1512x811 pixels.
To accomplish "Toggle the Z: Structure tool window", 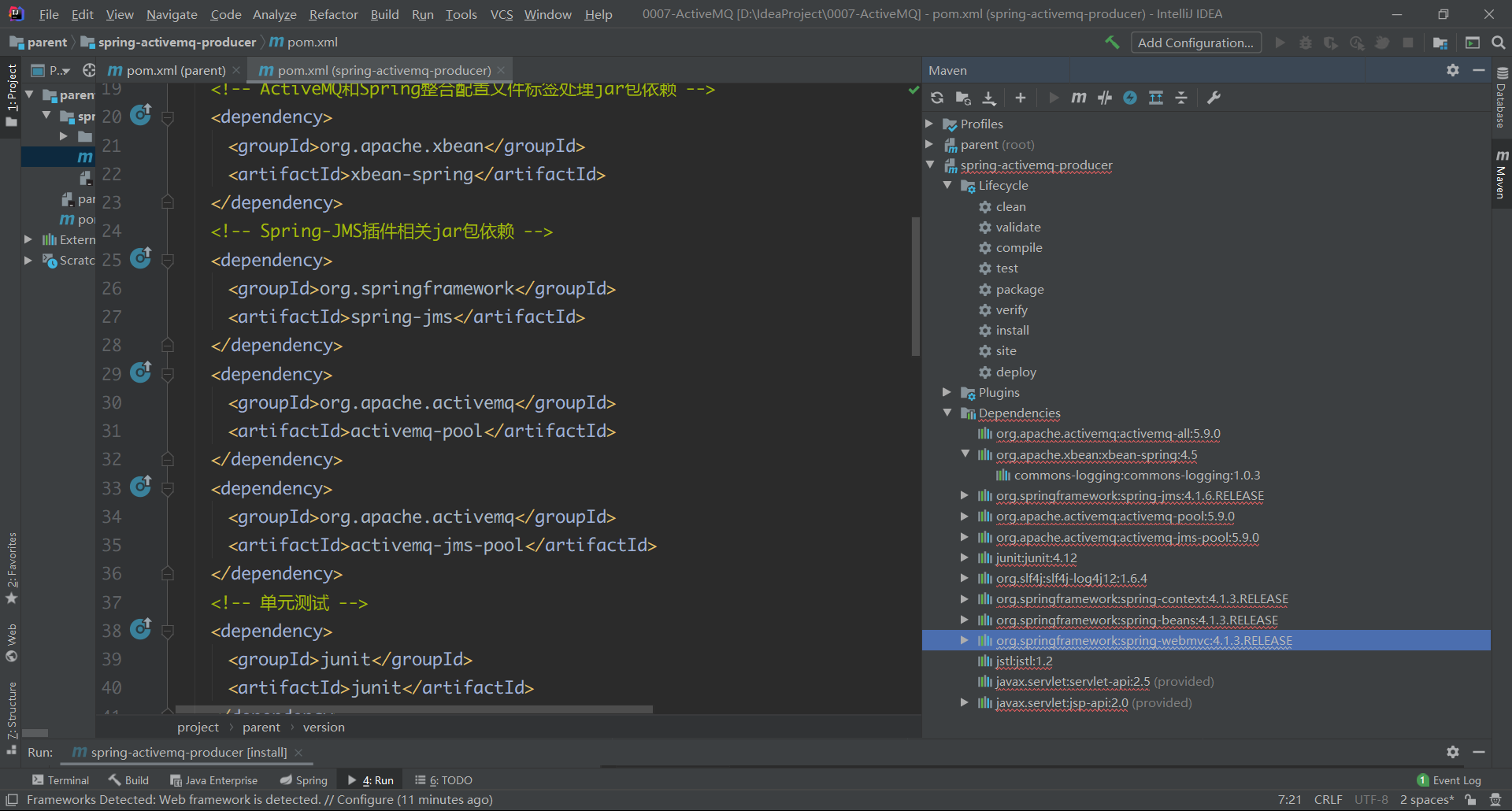I will point(11,717).
